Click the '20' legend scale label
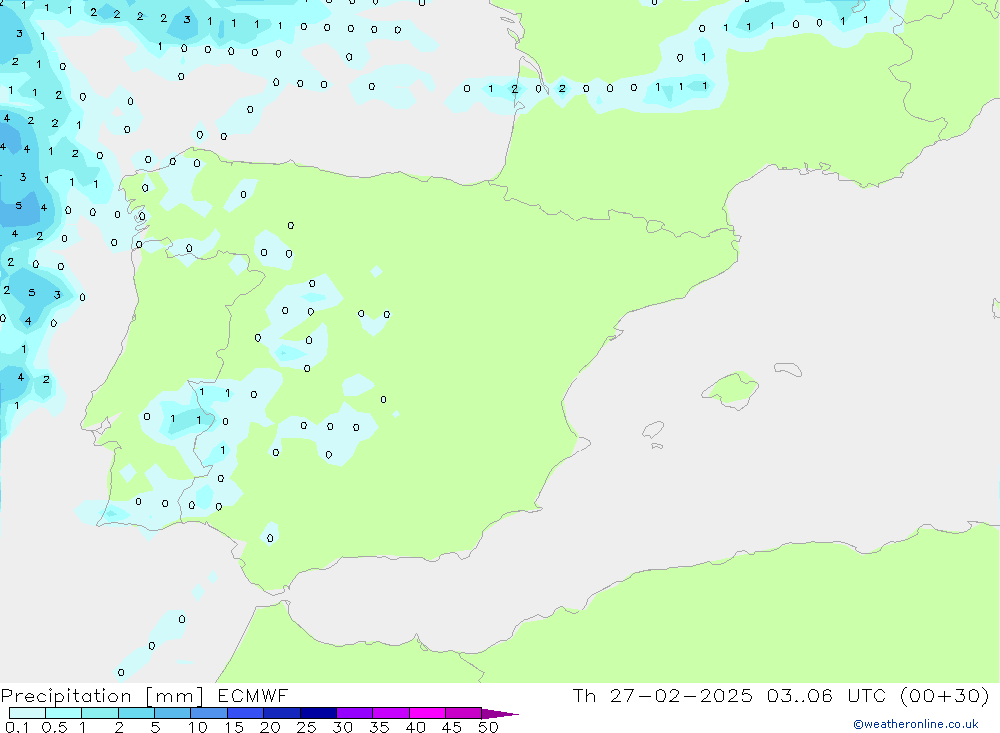1000x733 pixels. 270,727
